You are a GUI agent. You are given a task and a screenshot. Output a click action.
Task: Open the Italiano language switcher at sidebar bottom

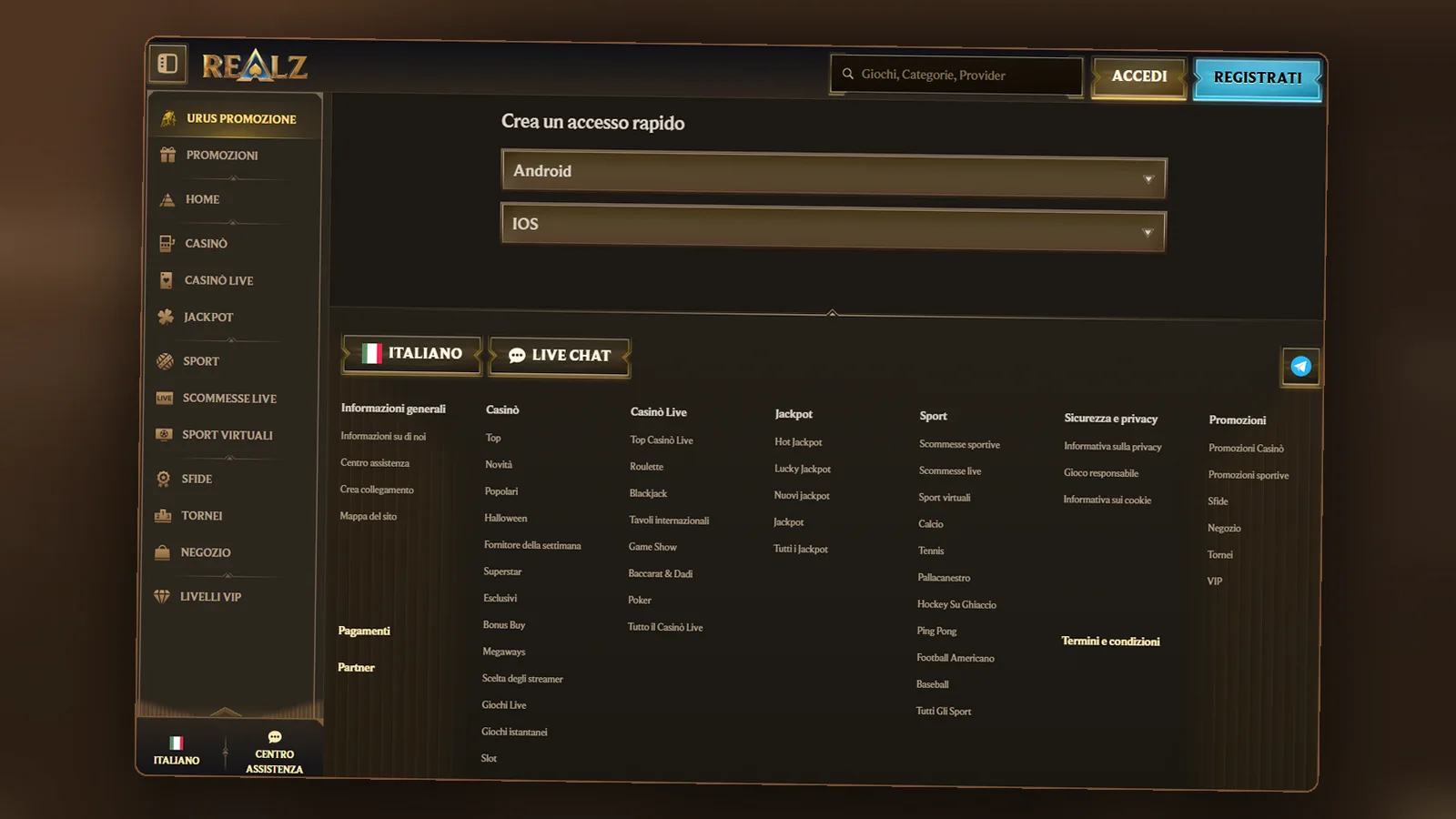tap(177, 751)
